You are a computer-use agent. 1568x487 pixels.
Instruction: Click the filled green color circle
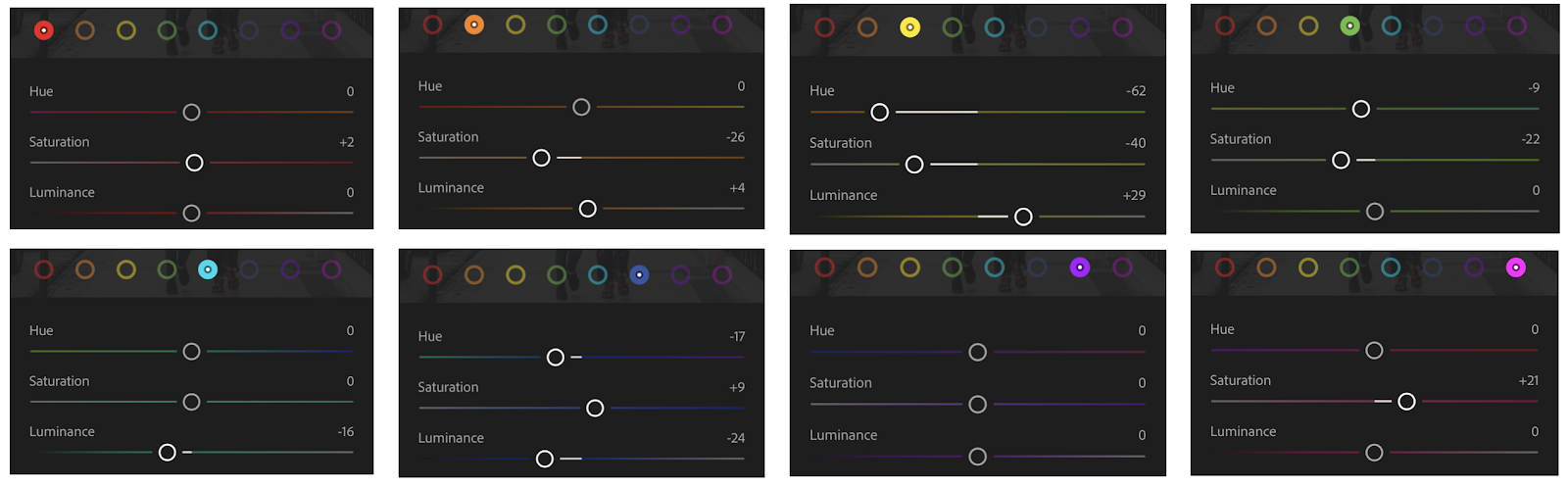(1349, 25)
